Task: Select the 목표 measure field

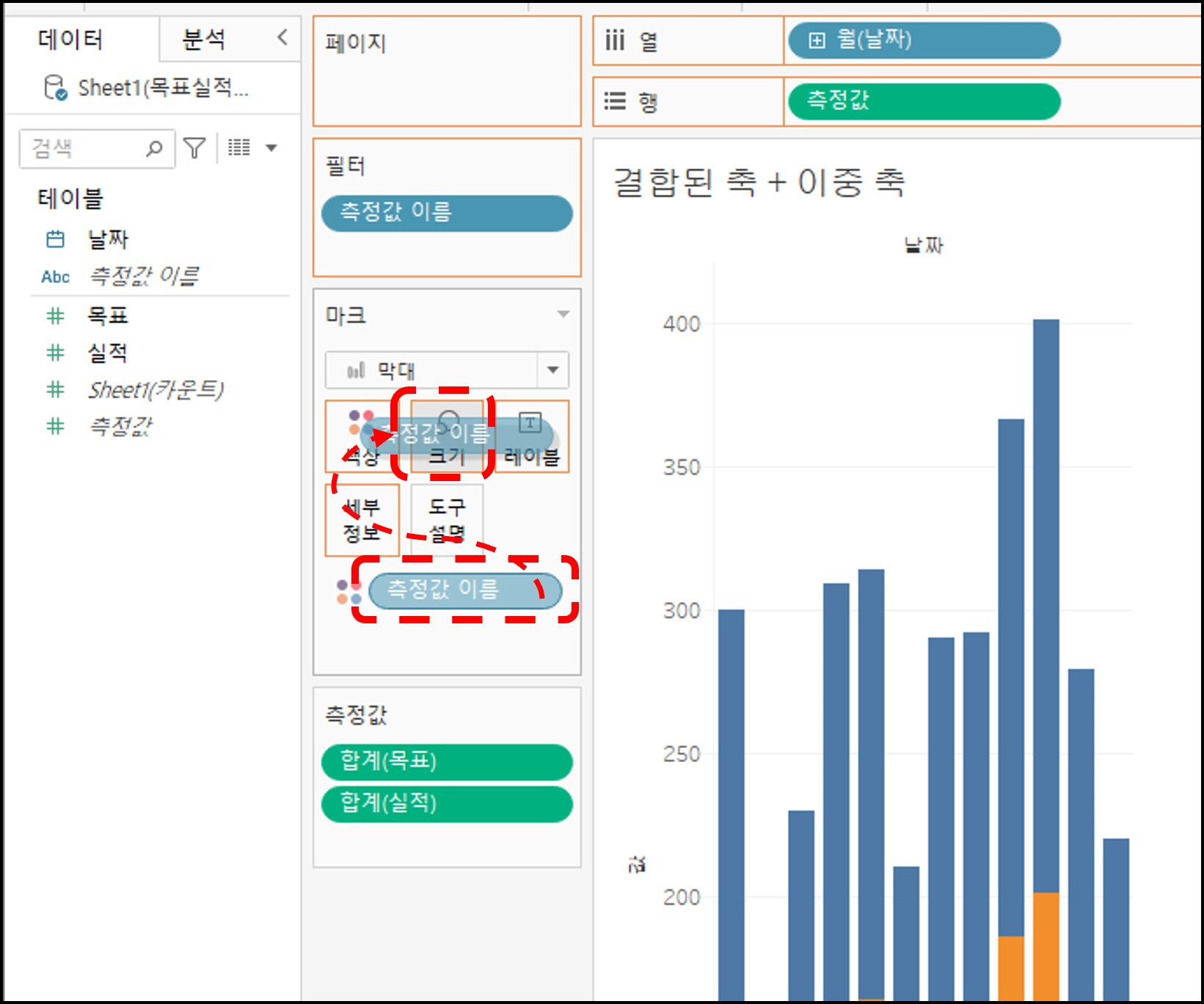Action: (108, 316)
